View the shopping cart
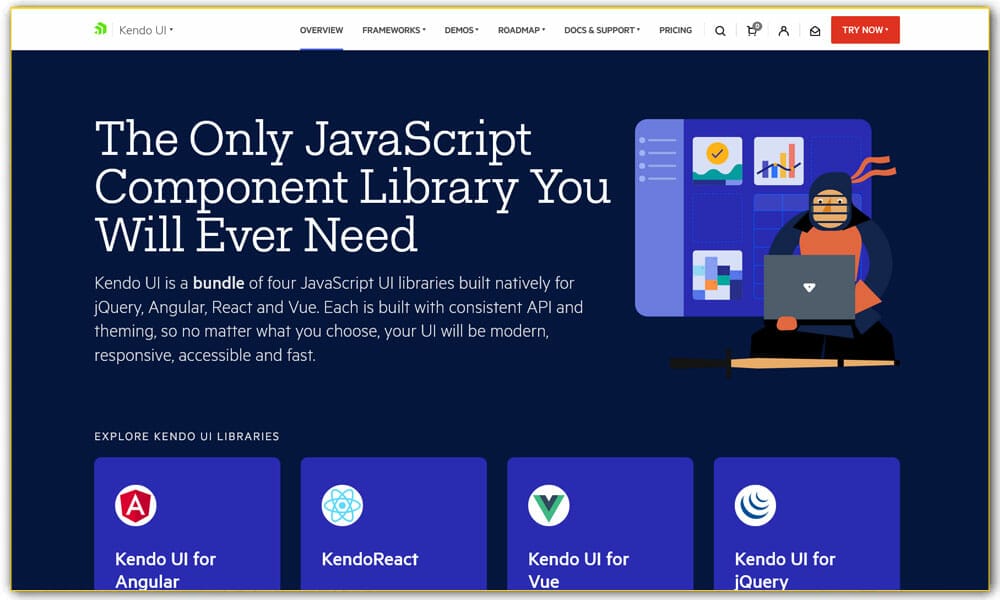The height and width of the screenshot is (600, 1000). (x=751, y=31)
